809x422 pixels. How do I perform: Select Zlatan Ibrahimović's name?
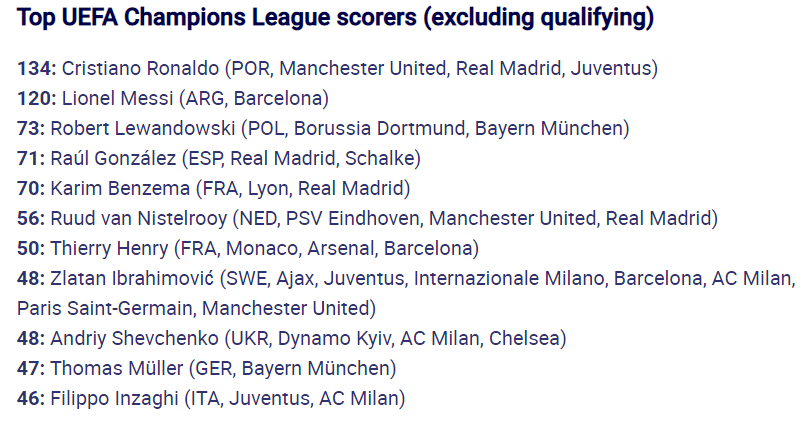pyautogui.click(x=132, y=279)
